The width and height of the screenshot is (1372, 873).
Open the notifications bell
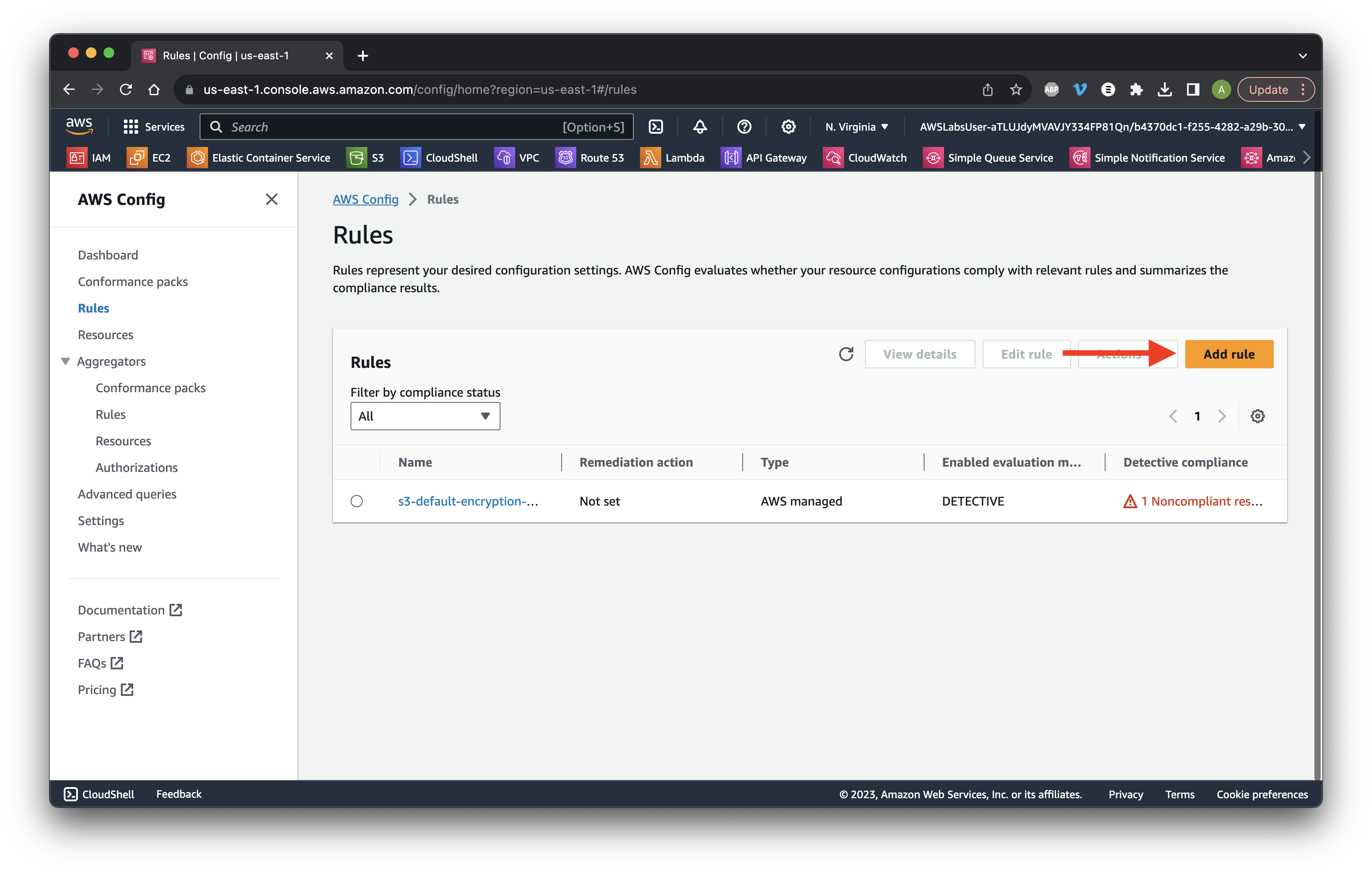coord(700,127)
